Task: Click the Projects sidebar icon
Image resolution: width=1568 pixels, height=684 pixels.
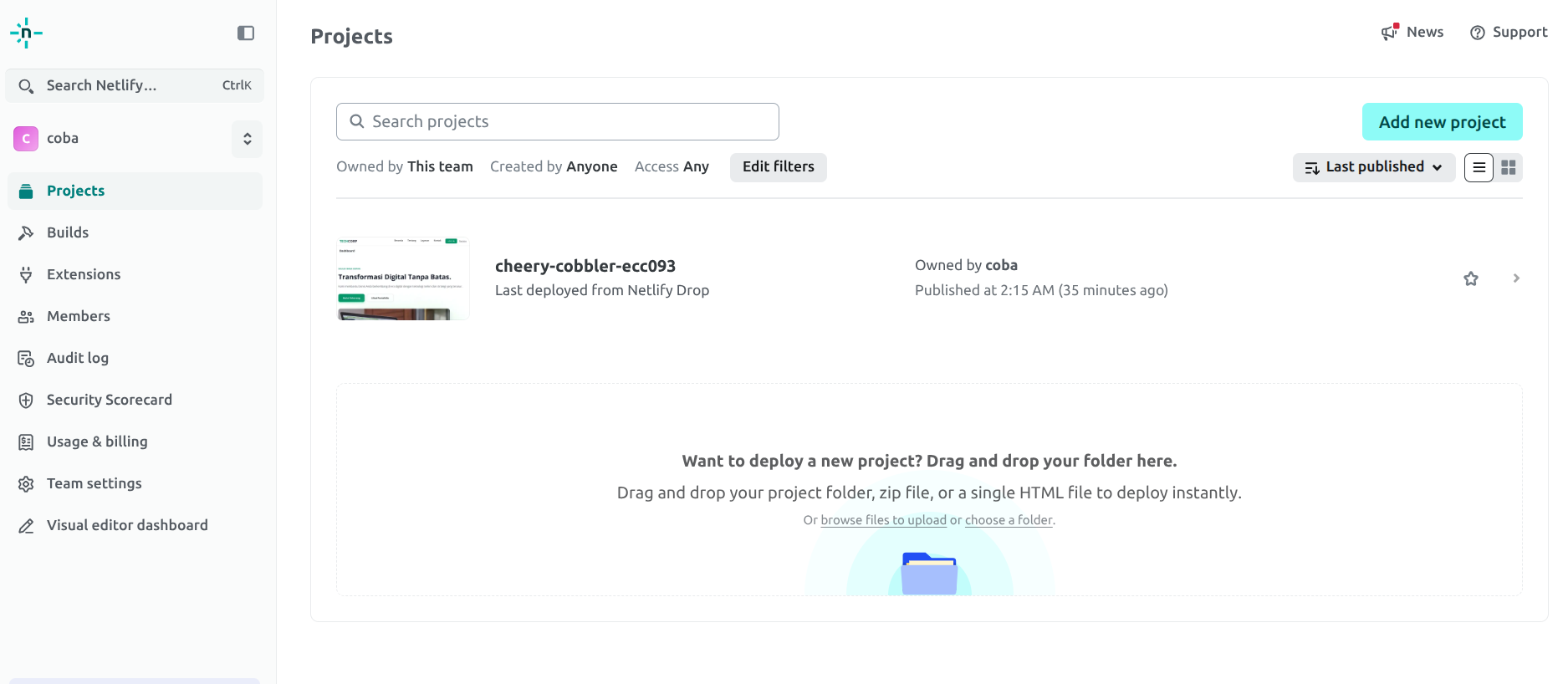Action: click(26, 191)
